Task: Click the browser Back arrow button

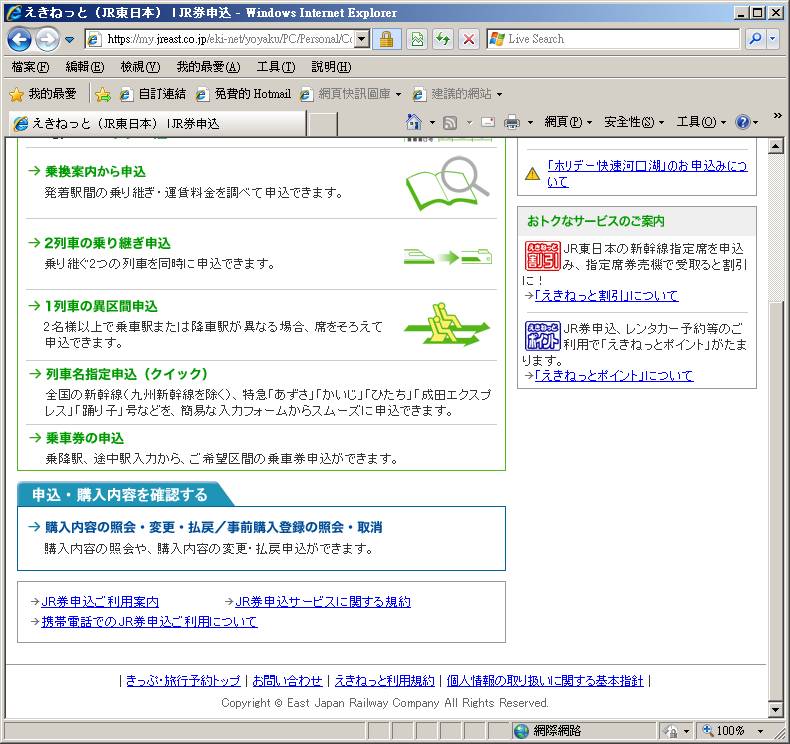Action: [x=20, y=39]
